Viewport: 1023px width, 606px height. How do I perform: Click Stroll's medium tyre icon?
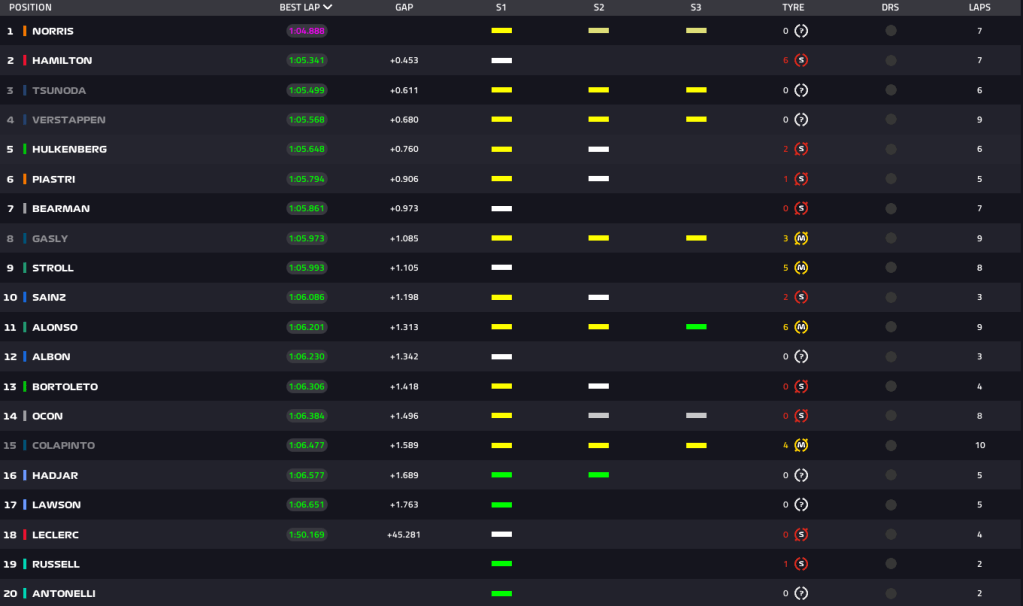801,267
